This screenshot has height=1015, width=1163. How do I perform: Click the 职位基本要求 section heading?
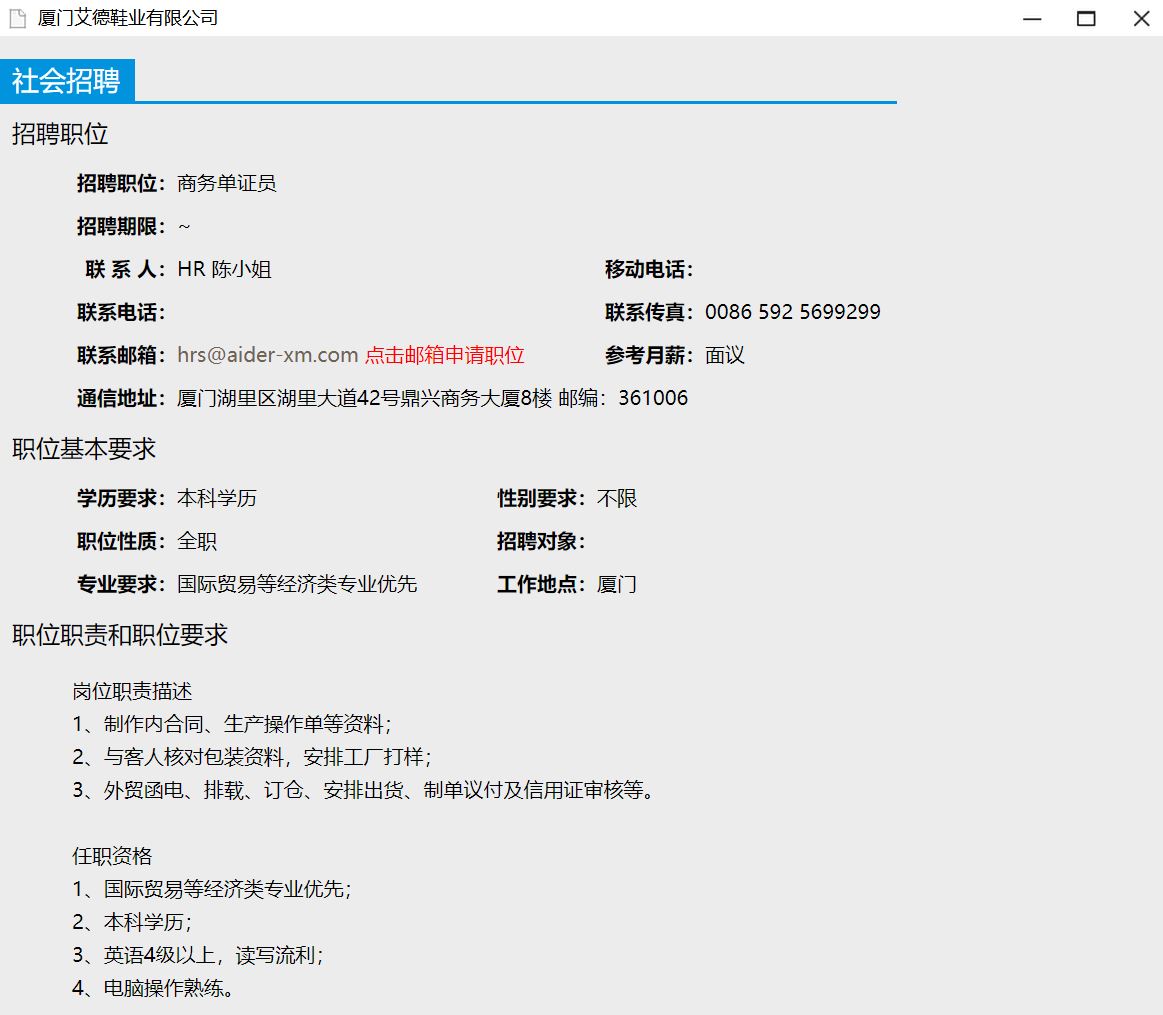(x=84, y=449)
